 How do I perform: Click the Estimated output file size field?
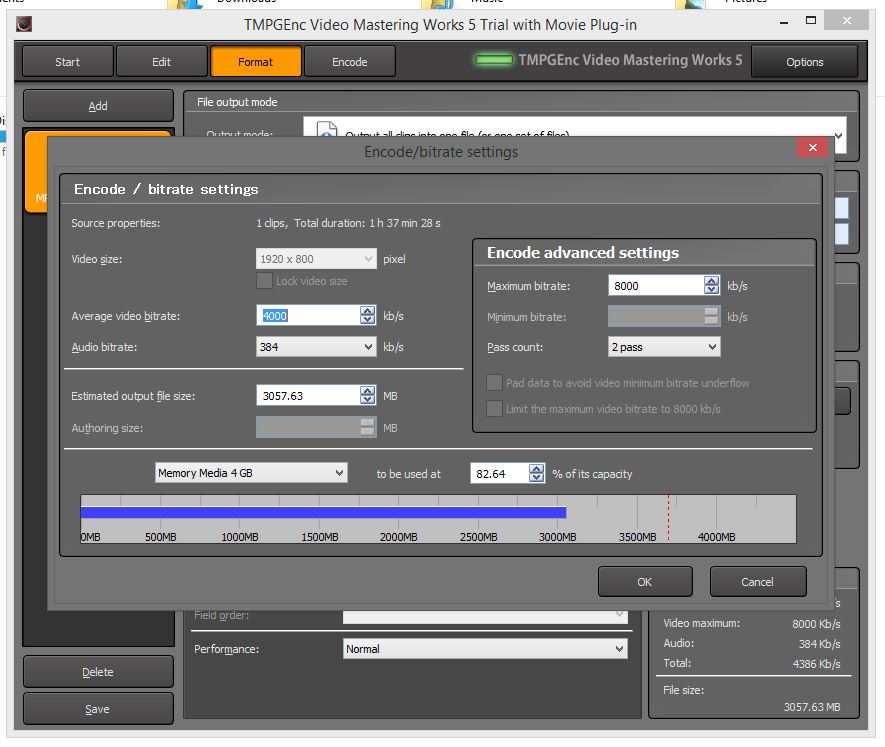(308, 395)
